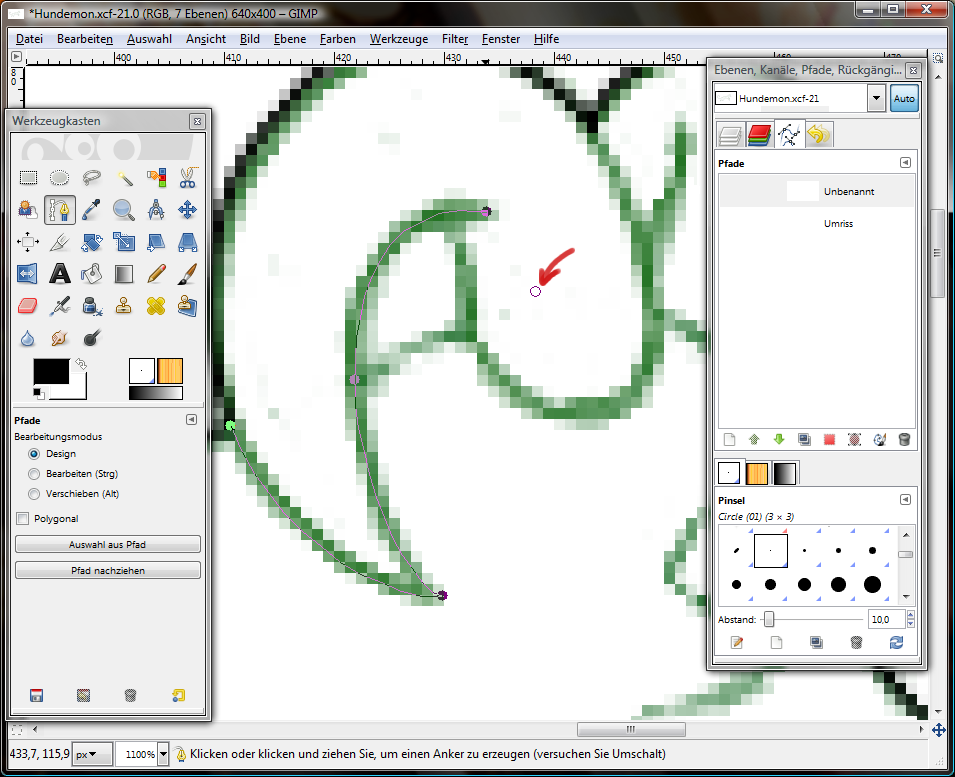Viewport: 955px width, 777px height.
Task: Open the unit px dropdown in status bar
Action: (x=92, y=754)
